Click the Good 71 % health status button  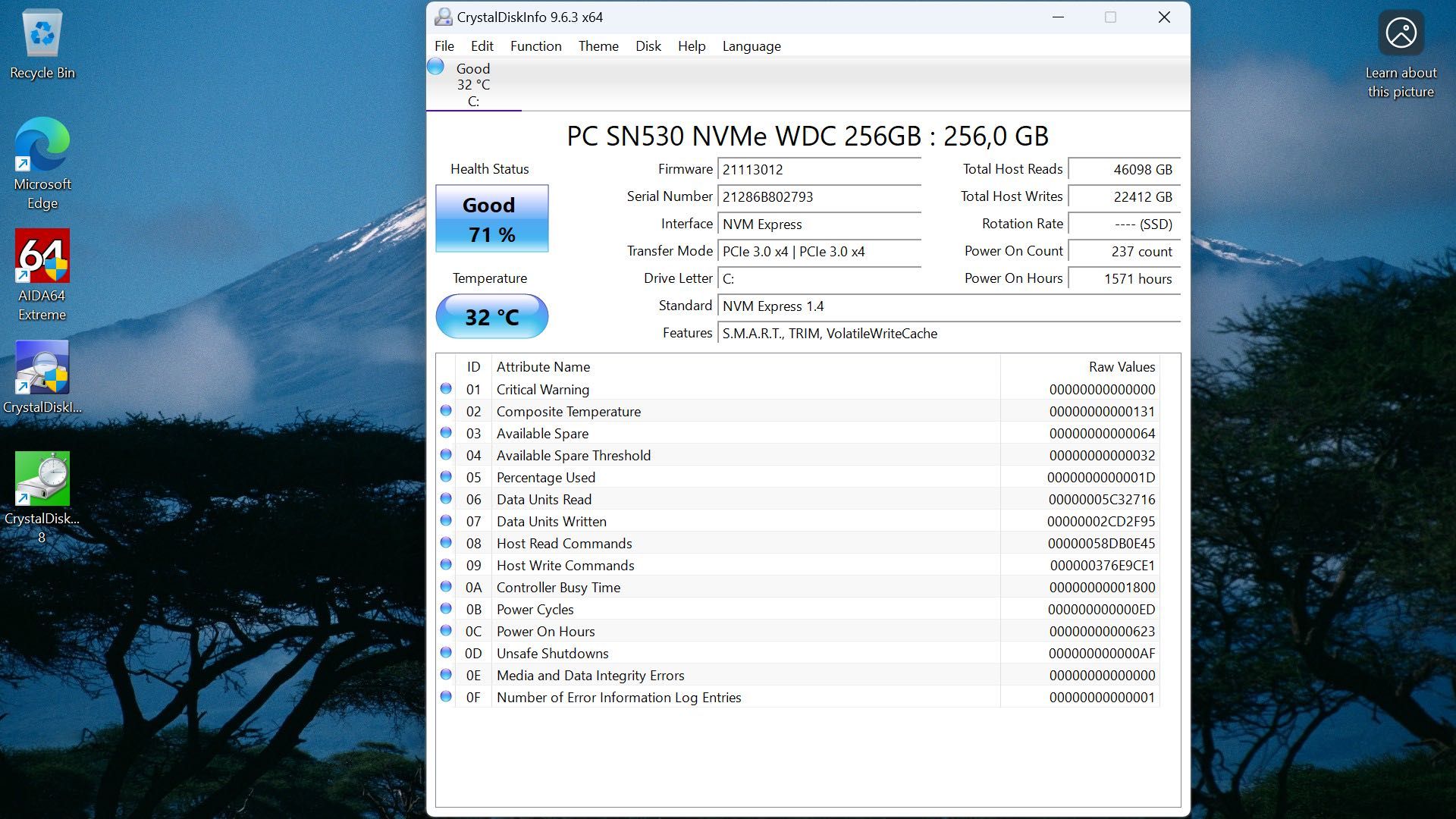492,218
